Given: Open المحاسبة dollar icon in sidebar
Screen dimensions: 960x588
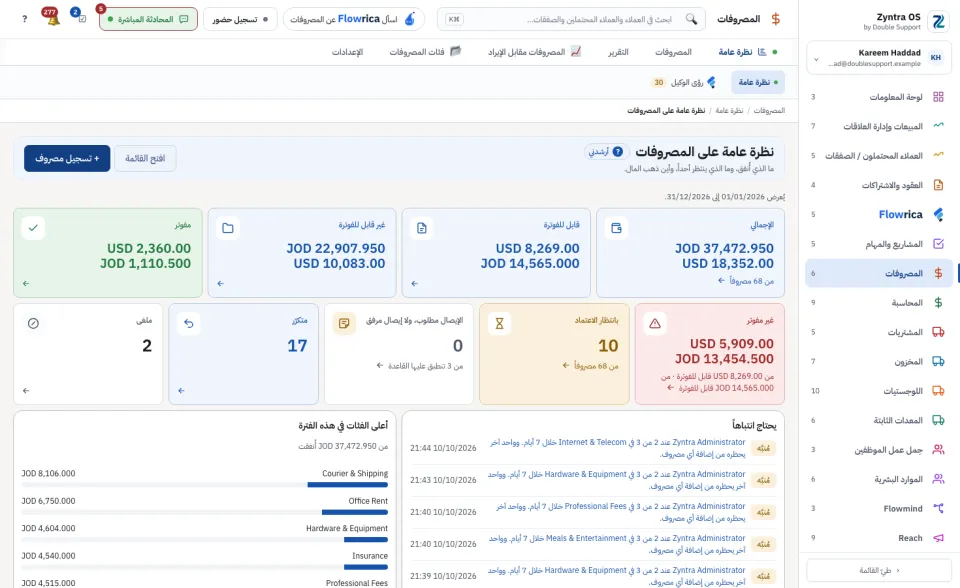Looking at the screenshot, I should pos(938,303).
